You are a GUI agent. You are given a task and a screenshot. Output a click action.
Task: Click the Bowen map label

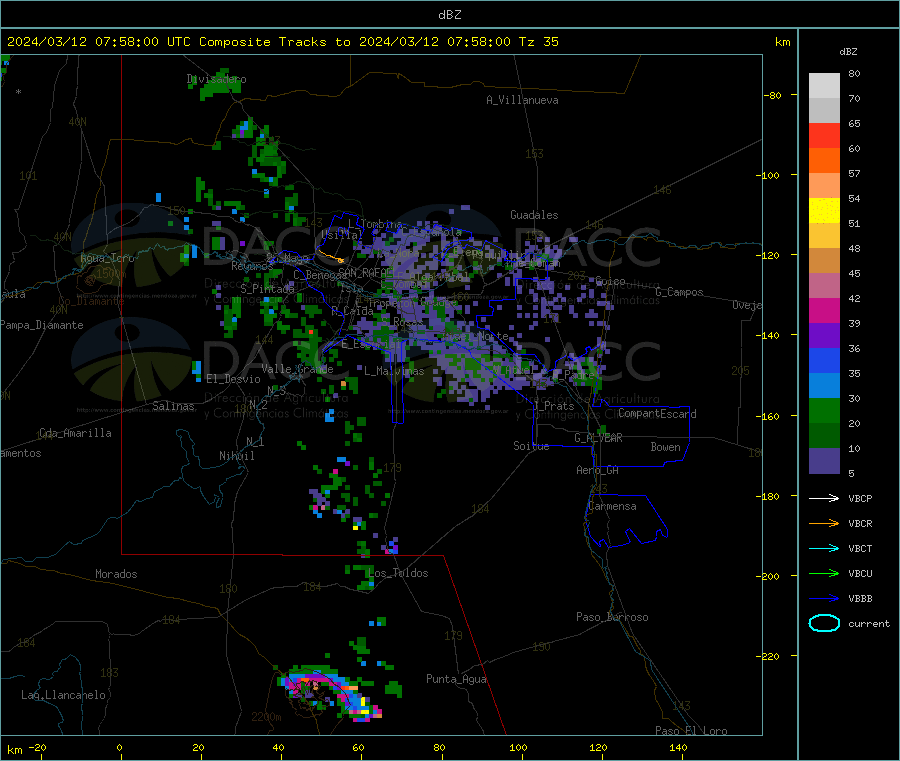pyautogui.click(x=665, y=447)
